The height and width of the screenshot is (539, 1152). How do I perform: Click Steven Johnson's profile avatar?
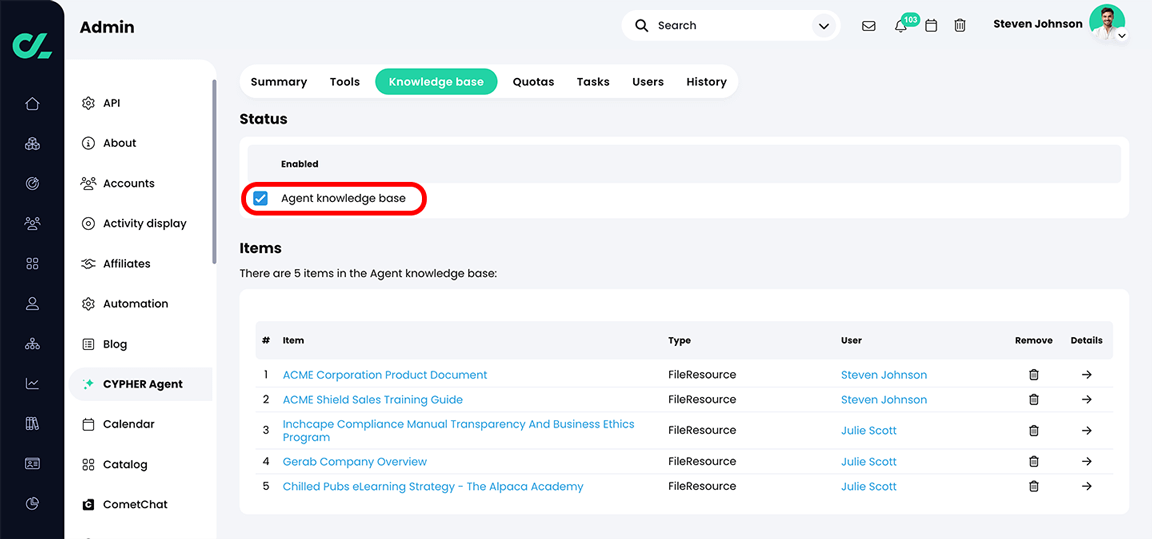(x=1106, y=22)
